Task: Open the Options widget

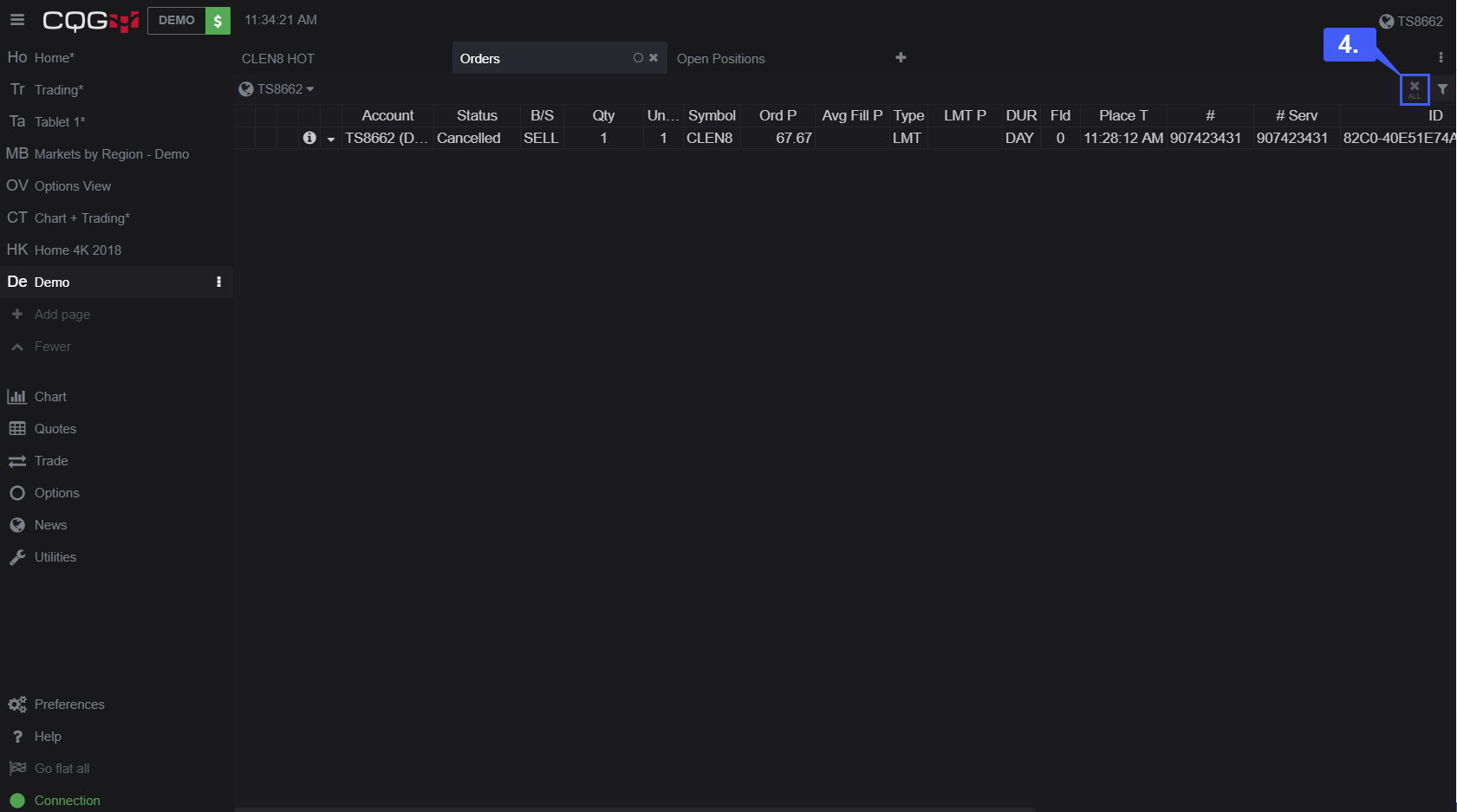Action: pos(116,493)
